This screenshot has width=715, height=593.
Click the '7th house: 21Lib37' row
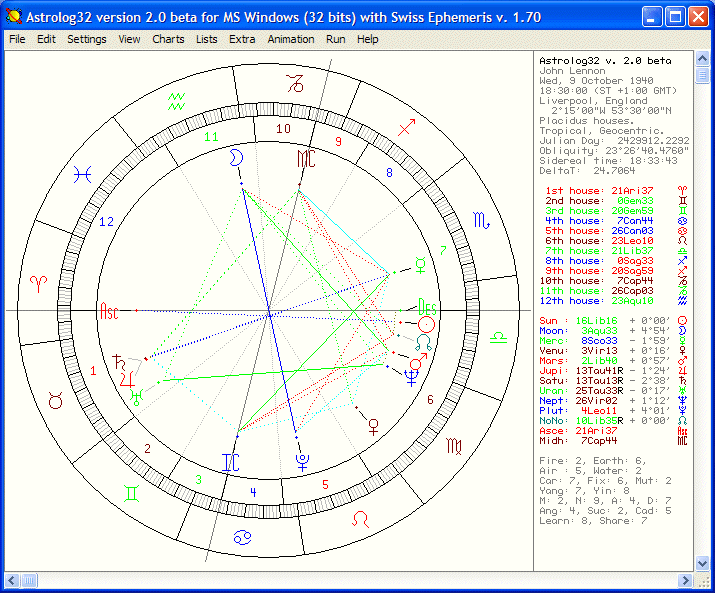[x=616, y=250]
